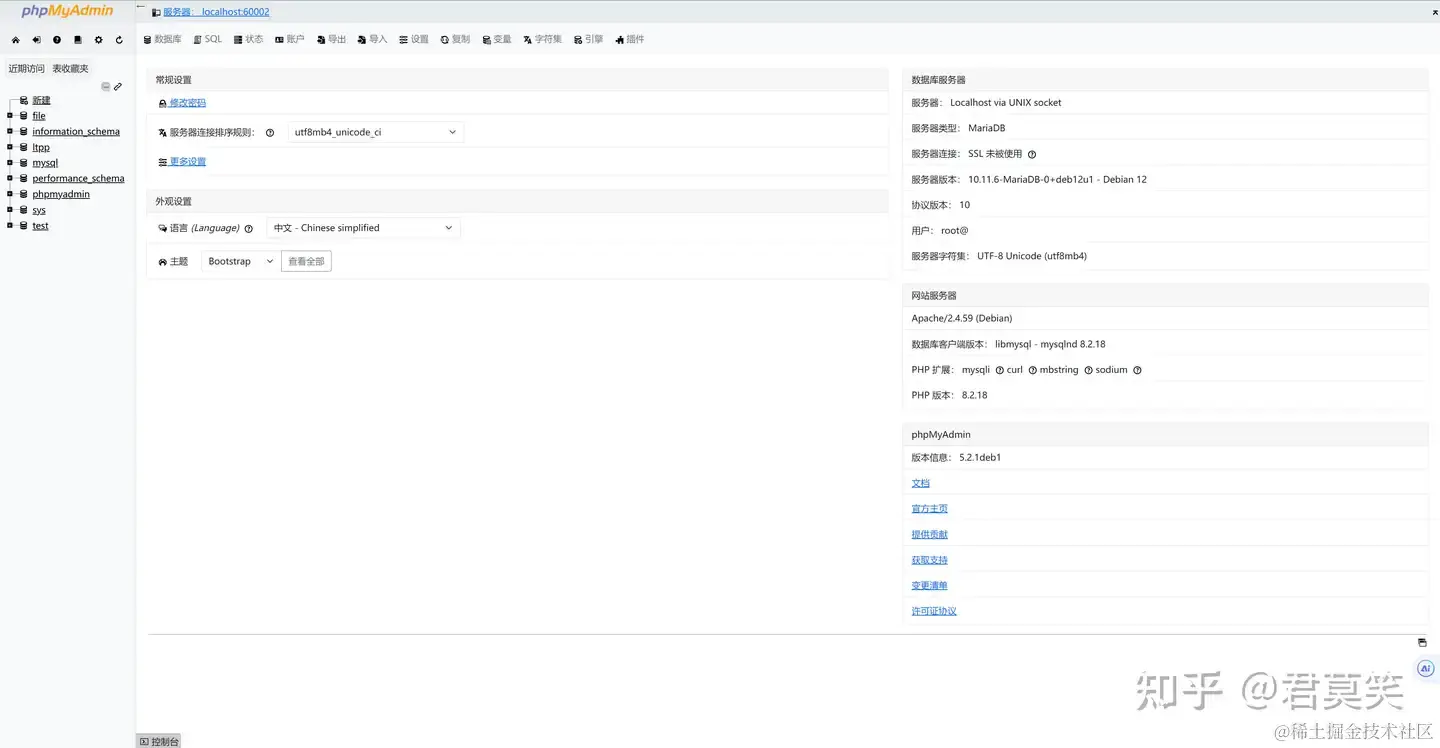Viewport: 1440px width, 748px height.
Task: Open the utf8mb4_unicode_ci collation dropdown
Action: click(375, 132)
